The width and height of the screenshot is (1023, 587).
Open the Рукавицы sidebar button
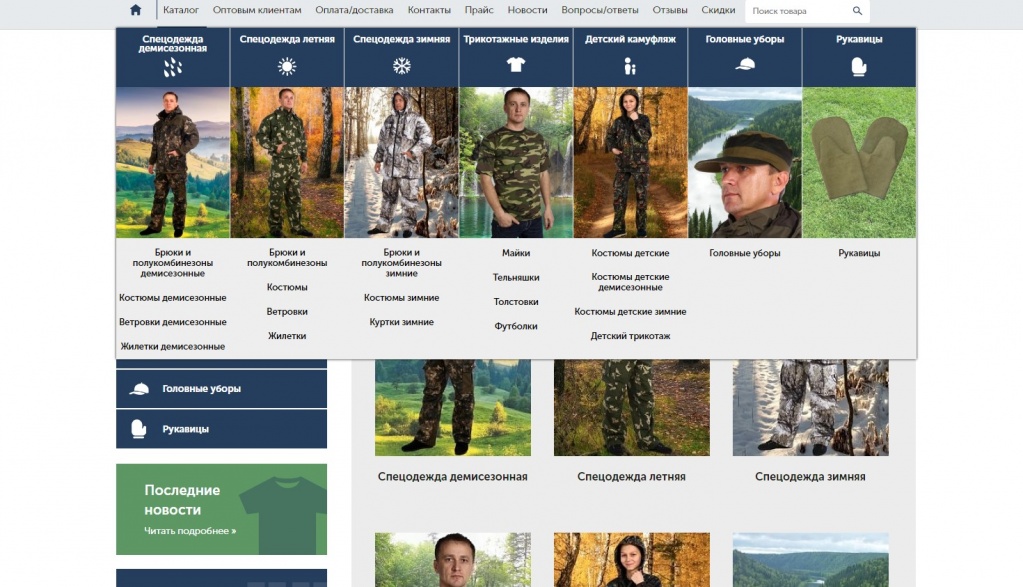click(x=222, y=429)
